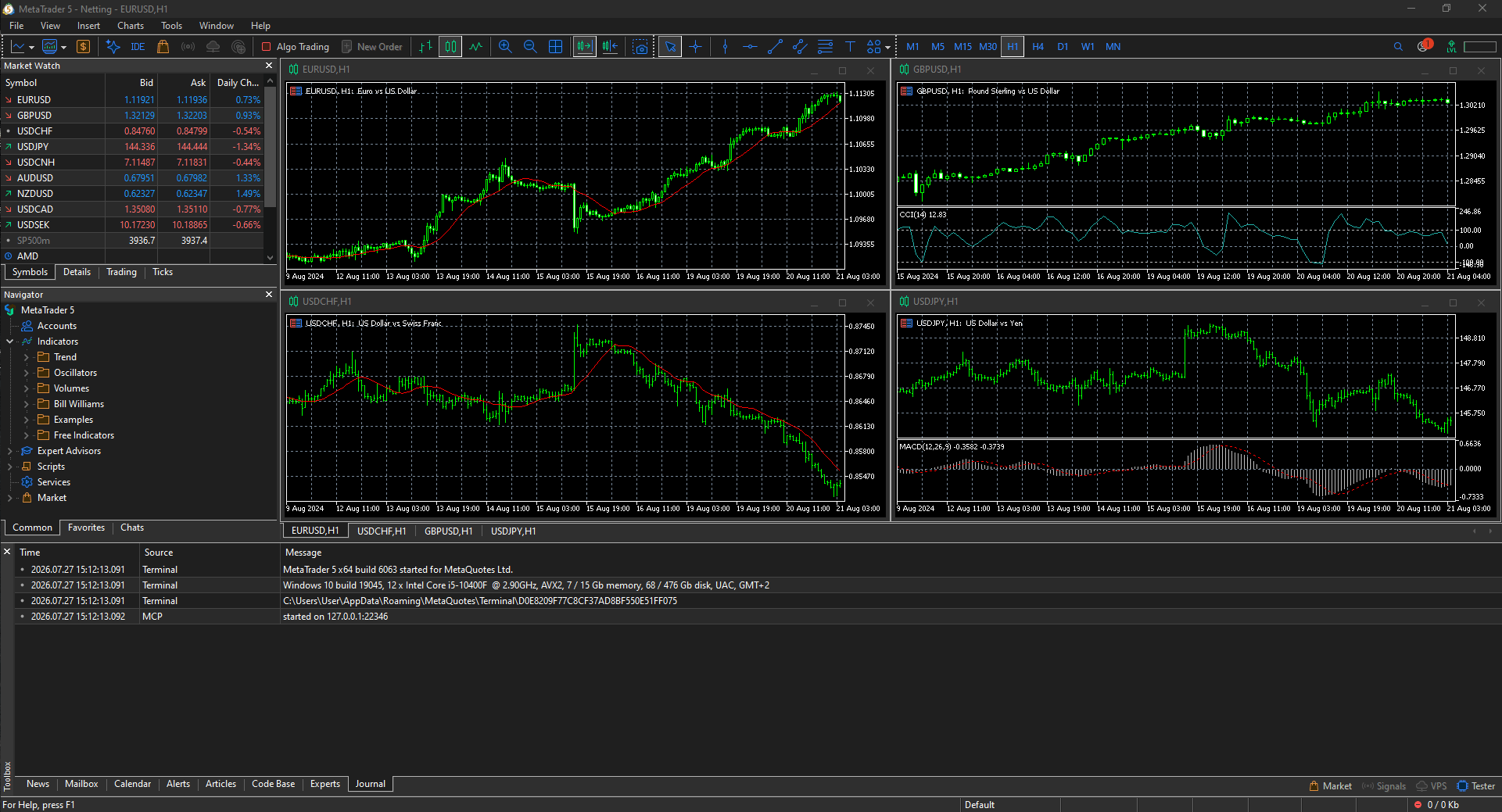
Task: Close the Market Watch panel
Action: [x=269, y=66]
